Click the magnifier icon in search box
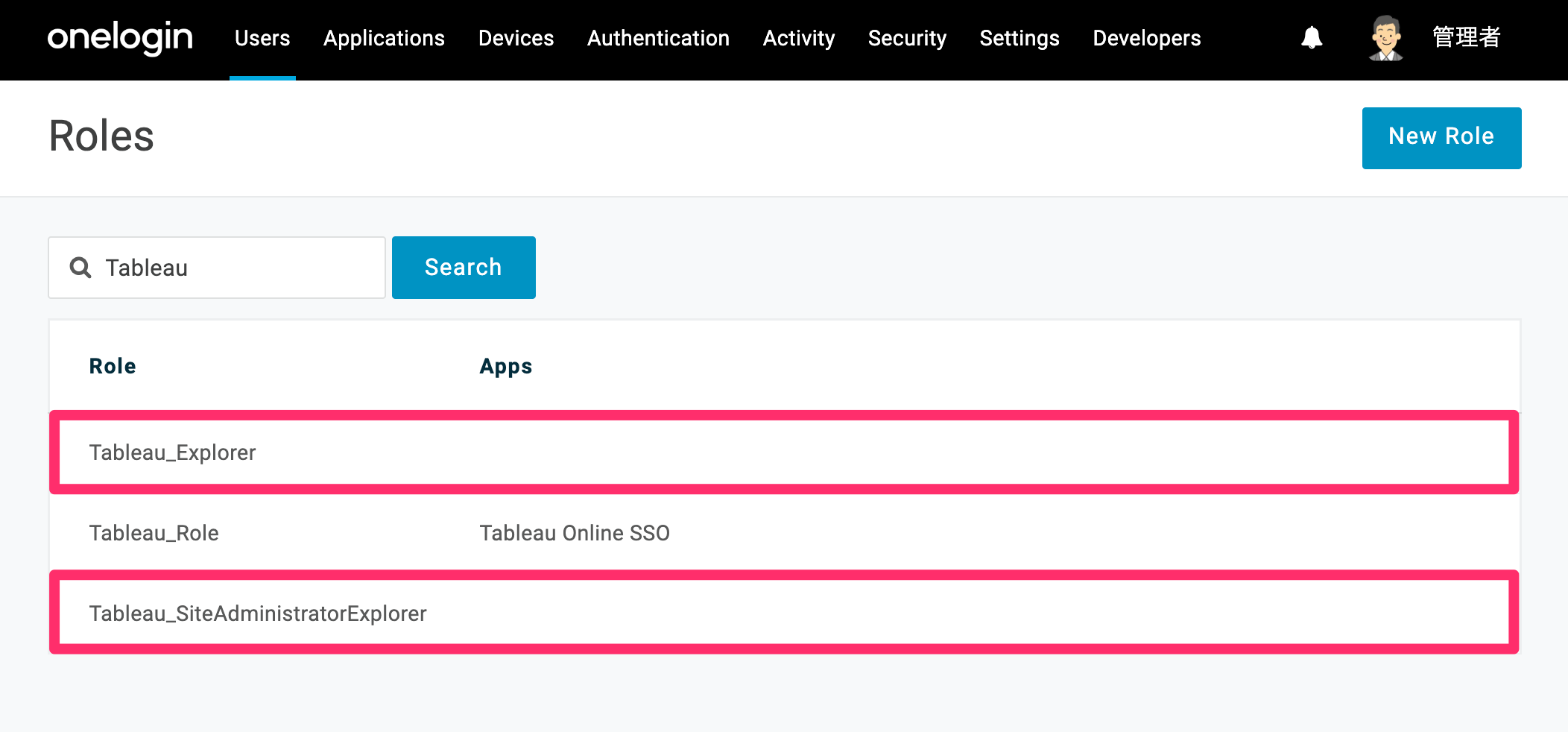Image resolution: width=1568 pixels, height=732 pixels. coord(80,268)
